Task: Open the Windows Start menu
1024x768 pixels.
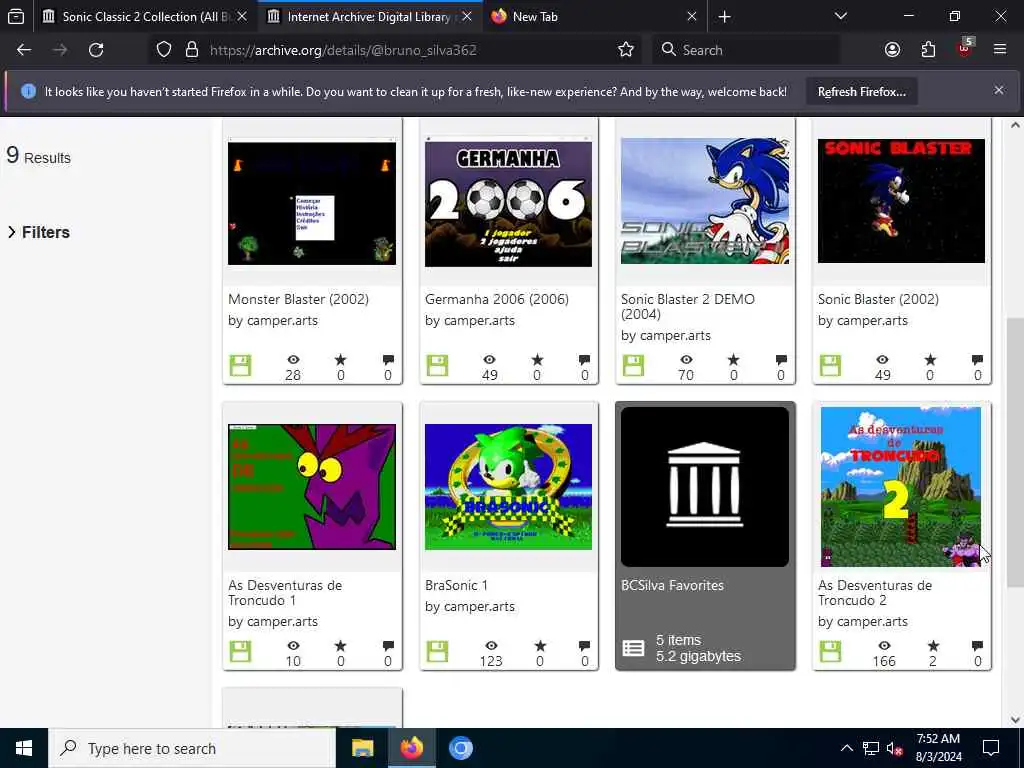Action: (24, 748)
